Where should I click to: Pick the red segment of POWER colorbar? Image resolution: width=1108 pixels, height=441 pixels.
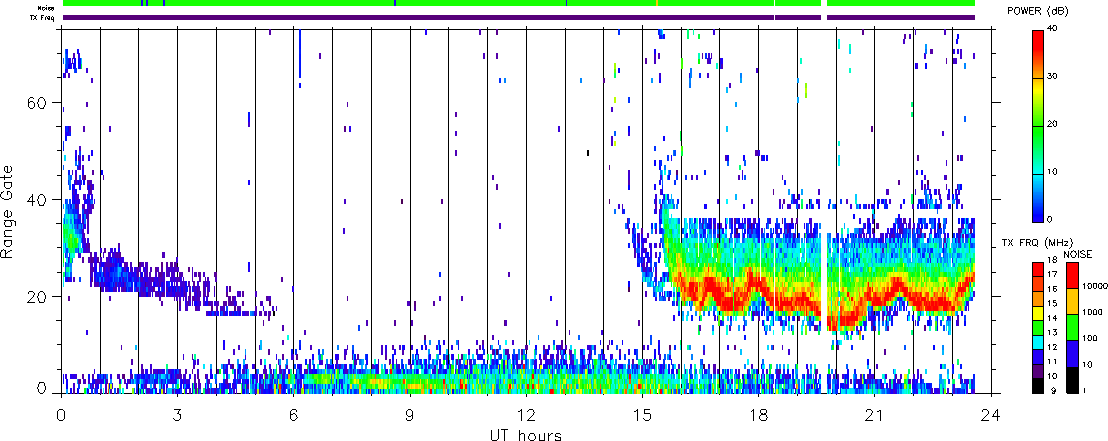(x=1038, y=42)
